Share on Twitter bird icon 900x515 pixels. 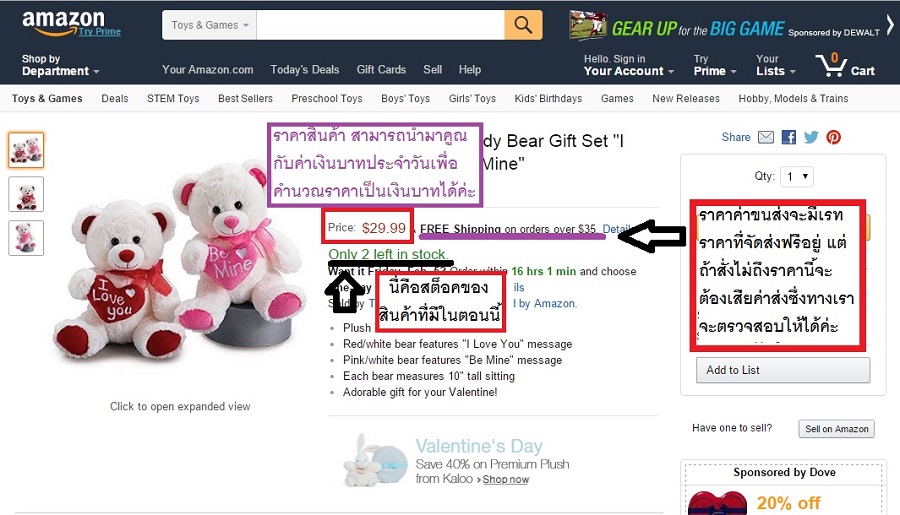coord(811,137)
